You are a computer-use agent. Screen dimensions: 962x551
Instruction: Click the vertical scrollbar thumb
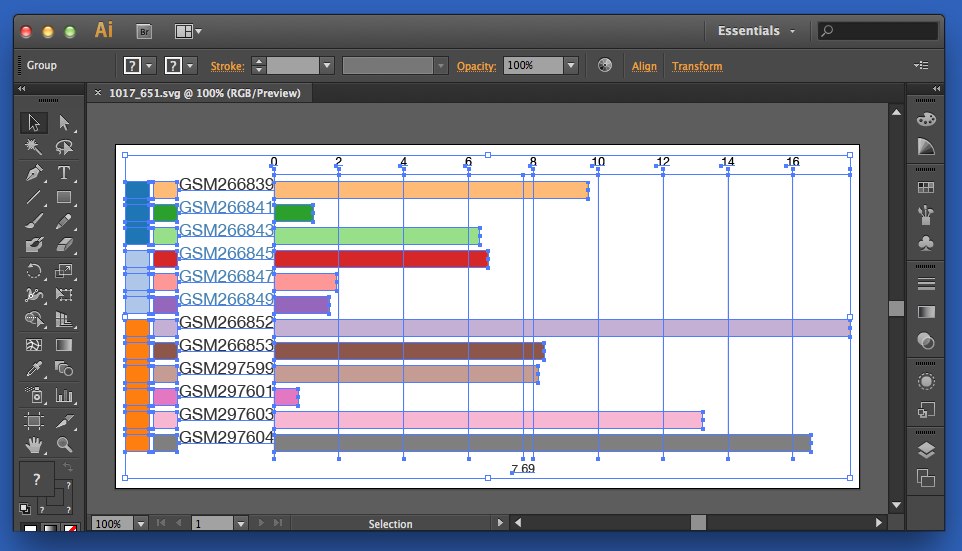(896, 308)
